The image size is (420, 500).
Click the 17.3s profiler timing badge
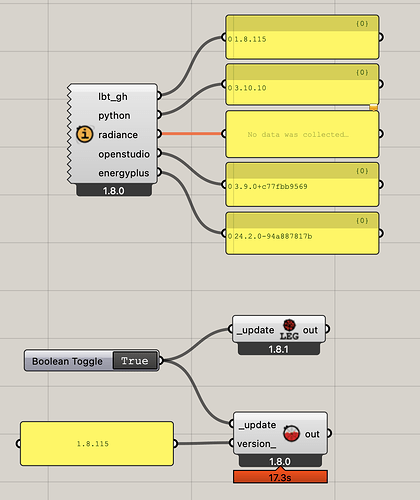[x=280, y=477]
